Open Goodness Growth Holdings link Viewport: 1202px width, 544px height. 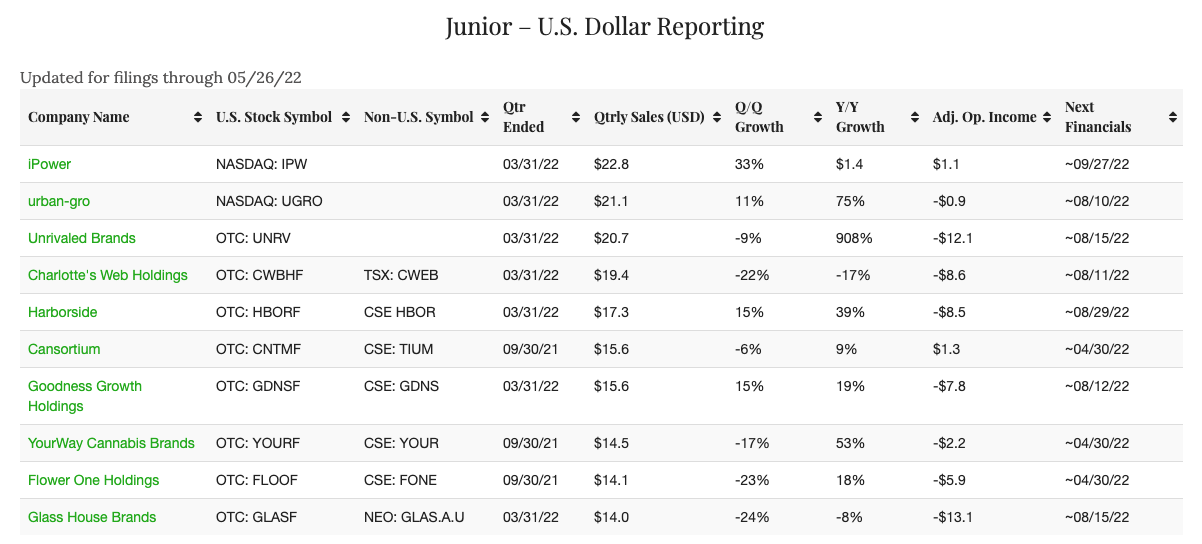pos(85,386)
